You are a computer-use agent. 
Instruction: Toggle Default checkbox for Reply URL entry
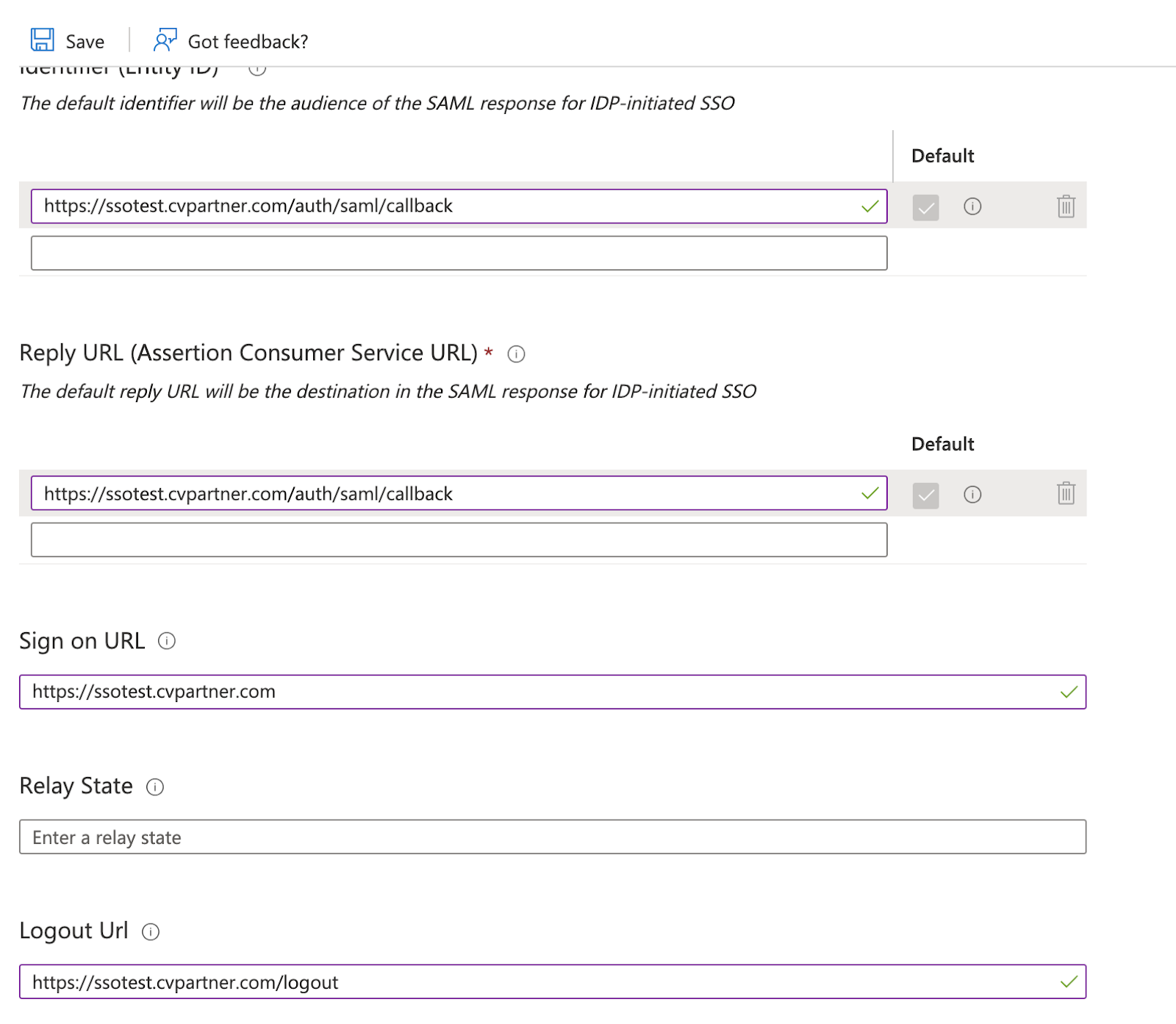(x=925, y=495)
